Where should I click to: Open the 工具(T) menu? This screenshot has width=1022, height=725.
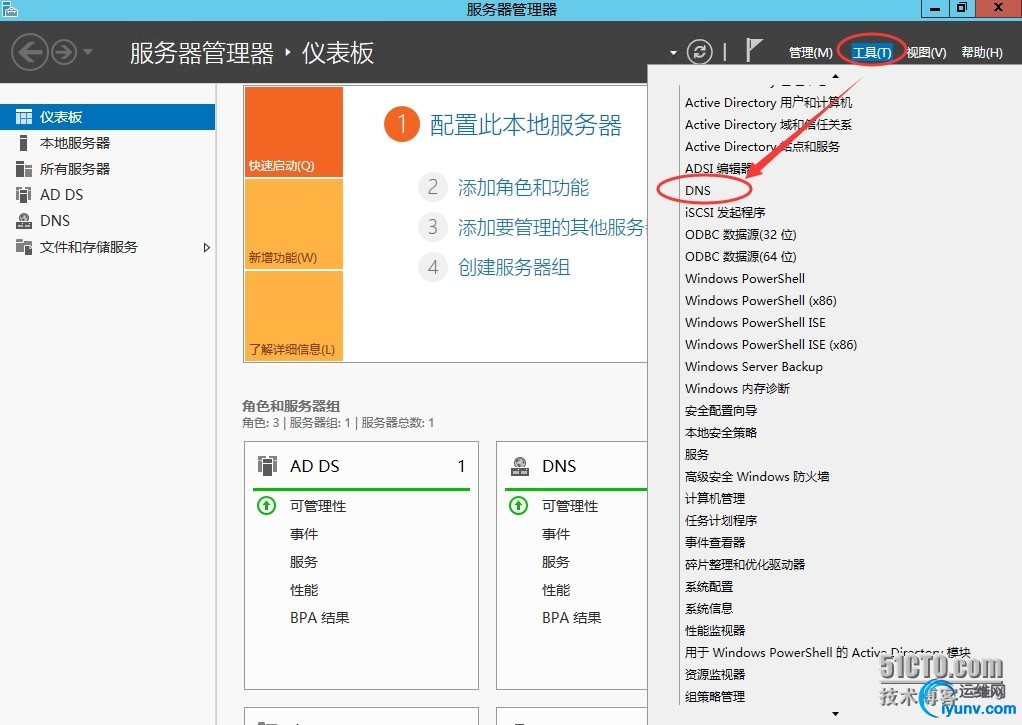click(871, 52)
